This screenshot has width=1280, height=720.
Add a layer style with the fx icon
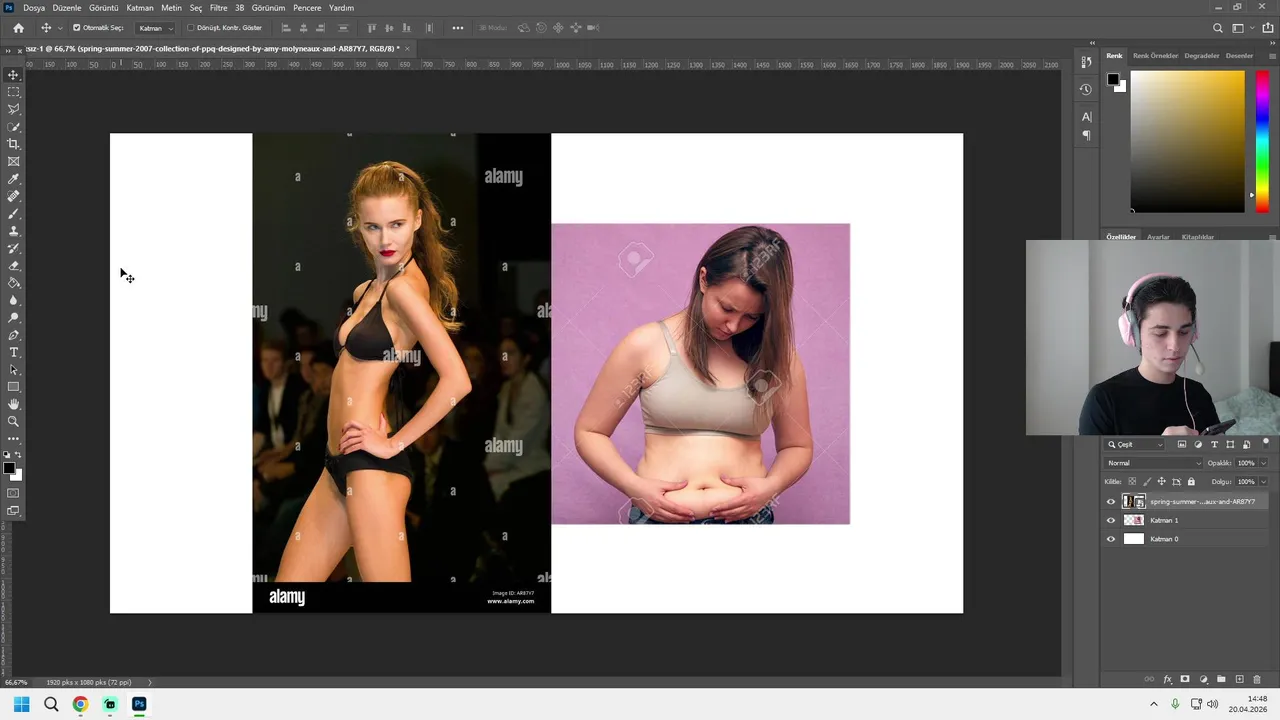pos(1167,679)
